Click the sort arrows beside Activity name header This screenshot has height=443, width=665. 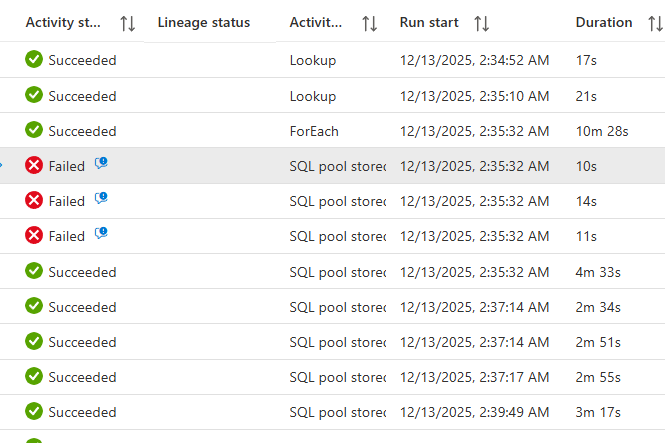click(x=369, y=23)
